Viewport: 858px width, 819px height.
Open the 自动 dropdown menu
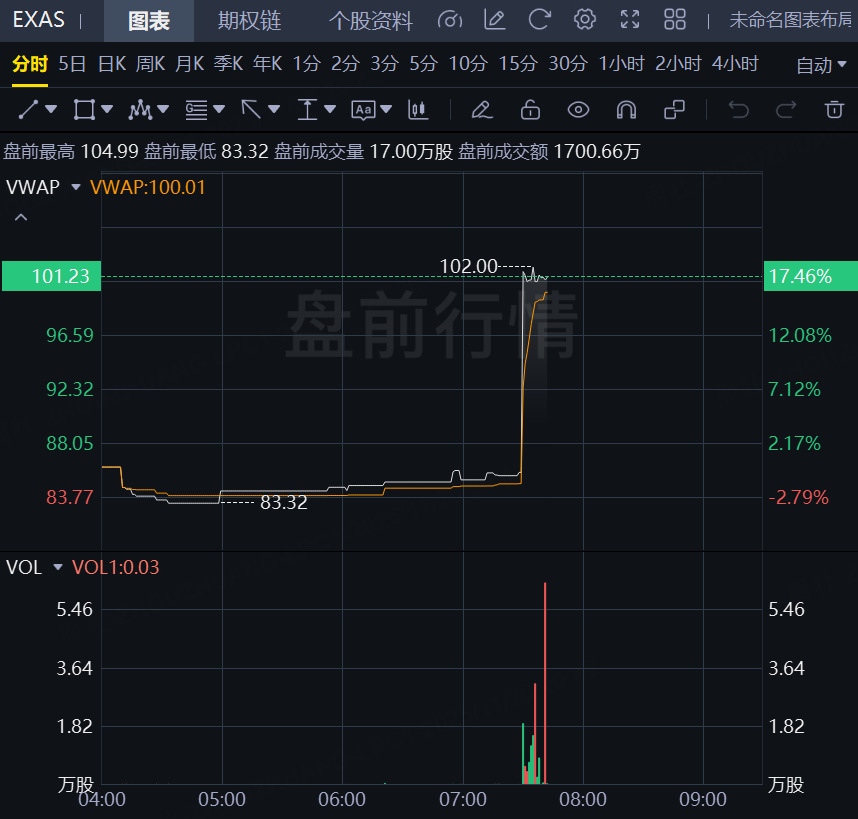click(822, 65)
